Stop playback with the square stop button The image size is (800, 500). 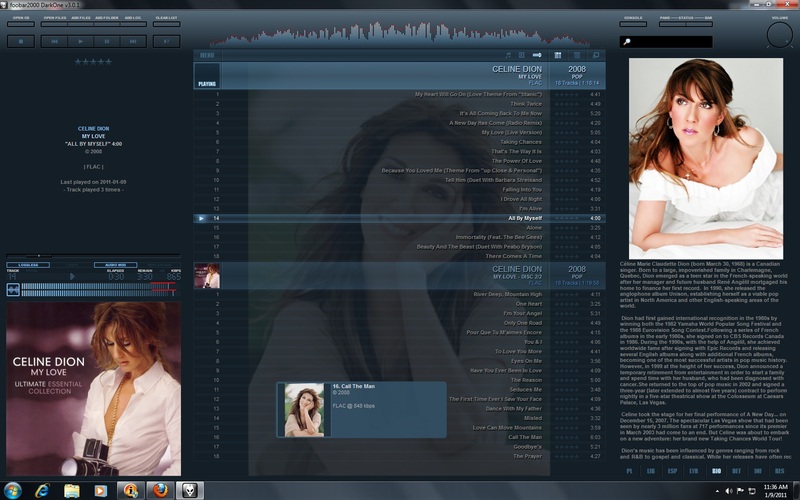coord(21,41)
